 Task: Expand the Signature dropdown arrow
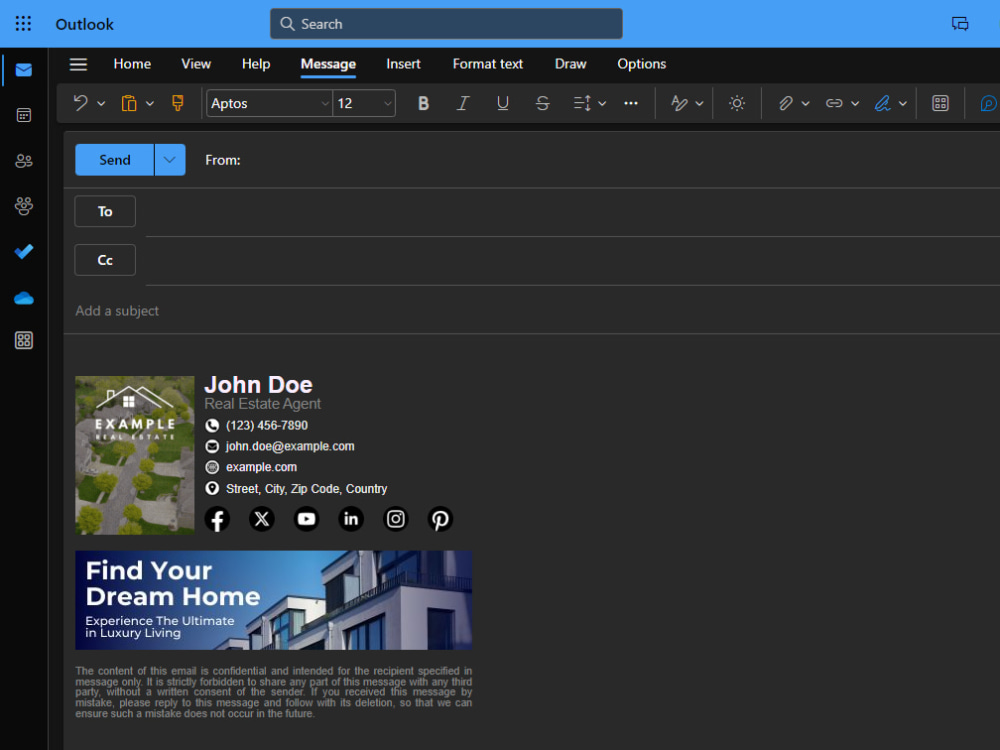pyautogui.click(x=902, y=104)
